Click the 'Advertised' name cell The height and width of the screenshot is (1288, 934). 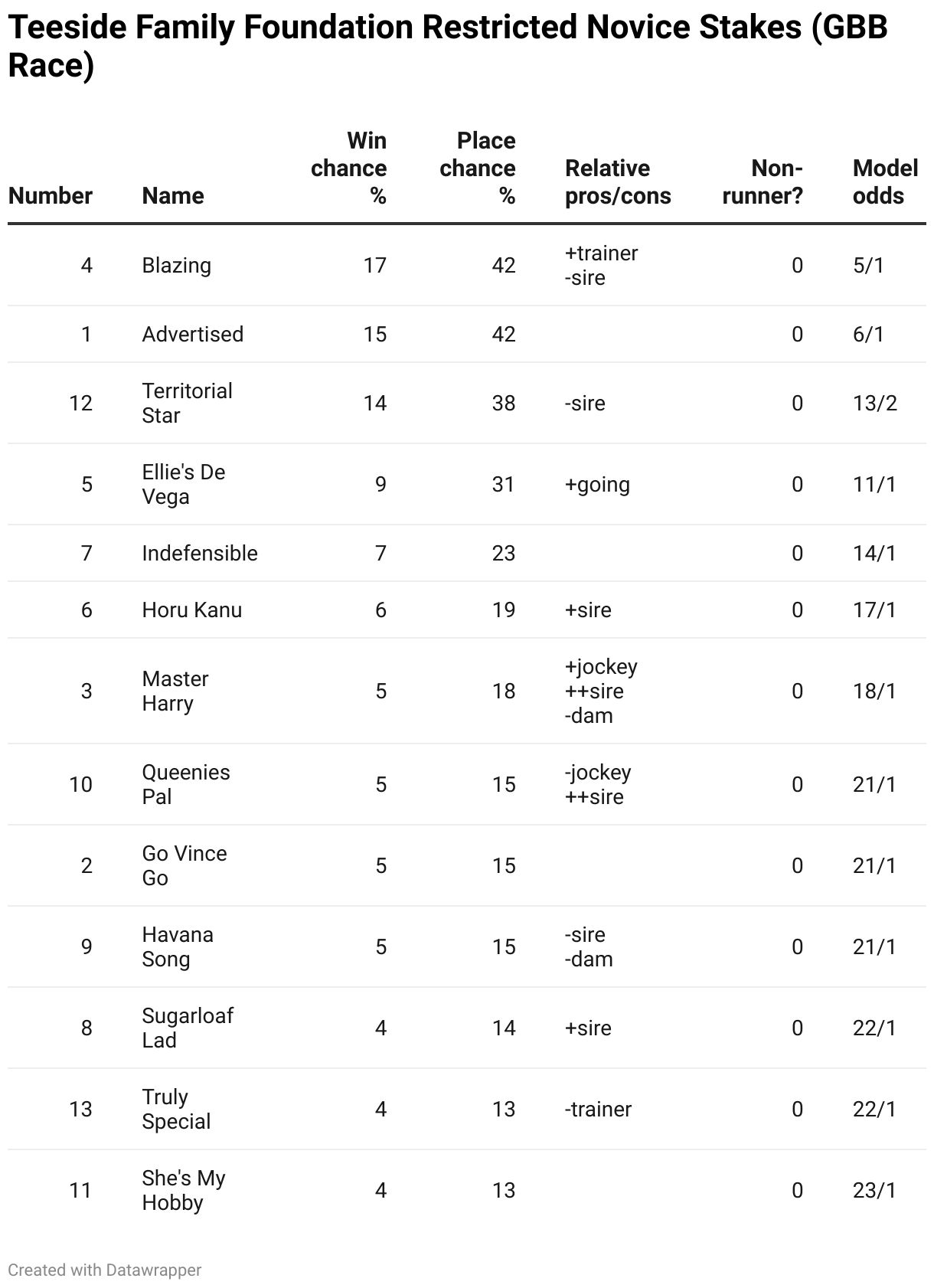[193, 334]
